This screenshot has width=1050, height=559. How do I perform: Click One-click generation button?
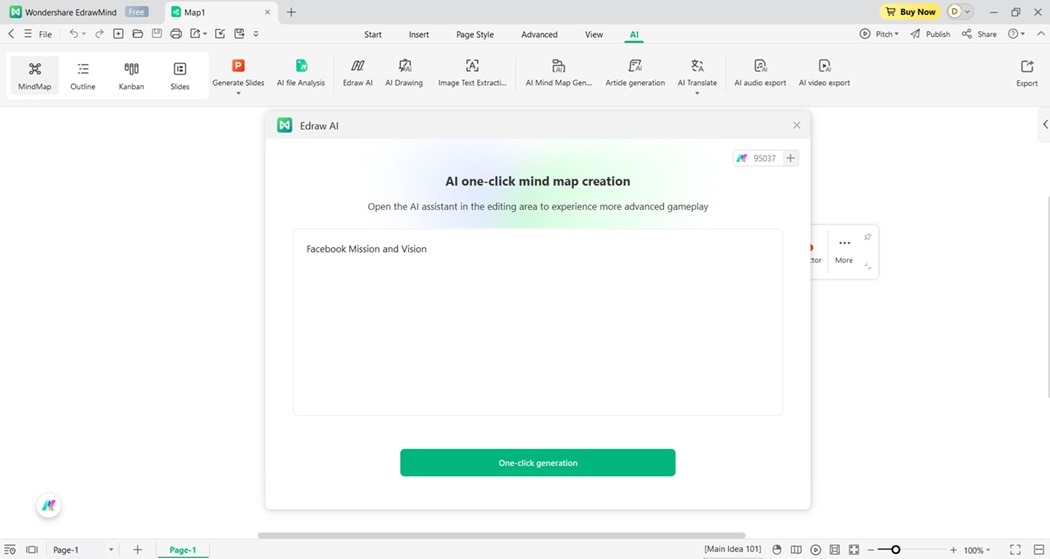(538, 463)
